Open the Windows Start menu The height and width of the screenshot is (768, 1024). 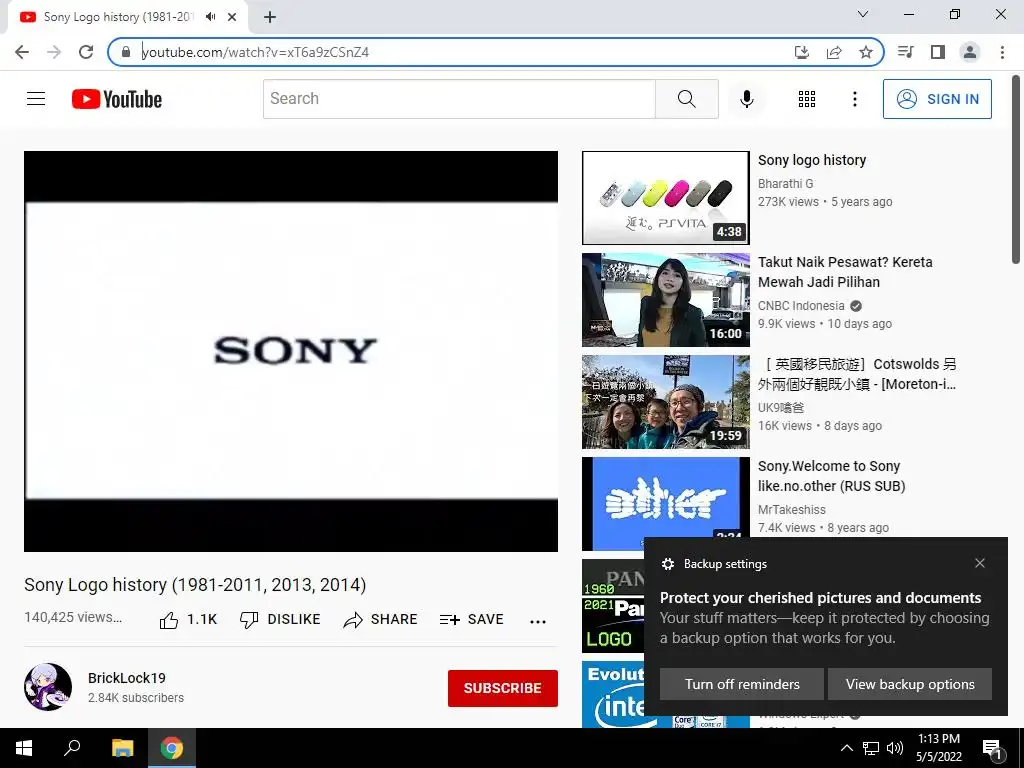24,748
